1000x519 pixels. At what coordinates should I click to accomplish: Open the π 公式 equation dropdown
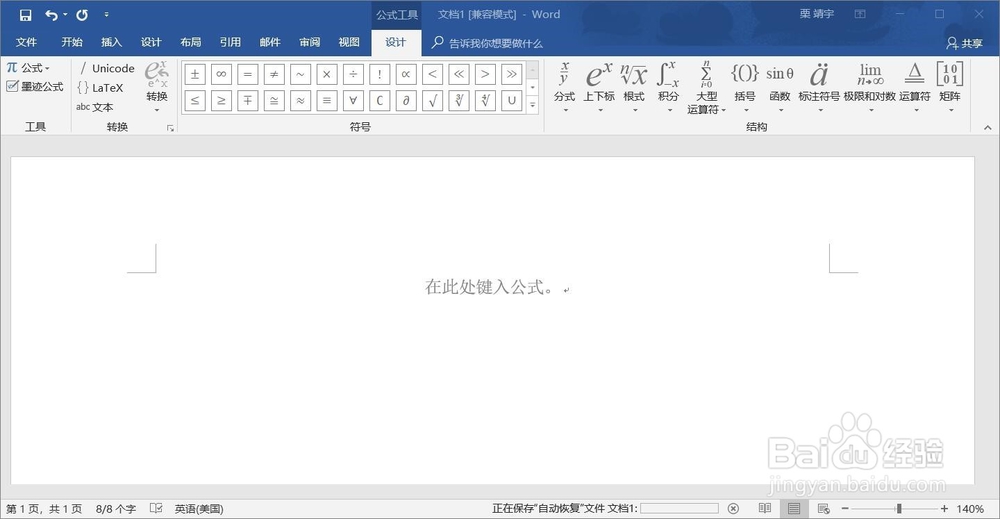point(28,68)
